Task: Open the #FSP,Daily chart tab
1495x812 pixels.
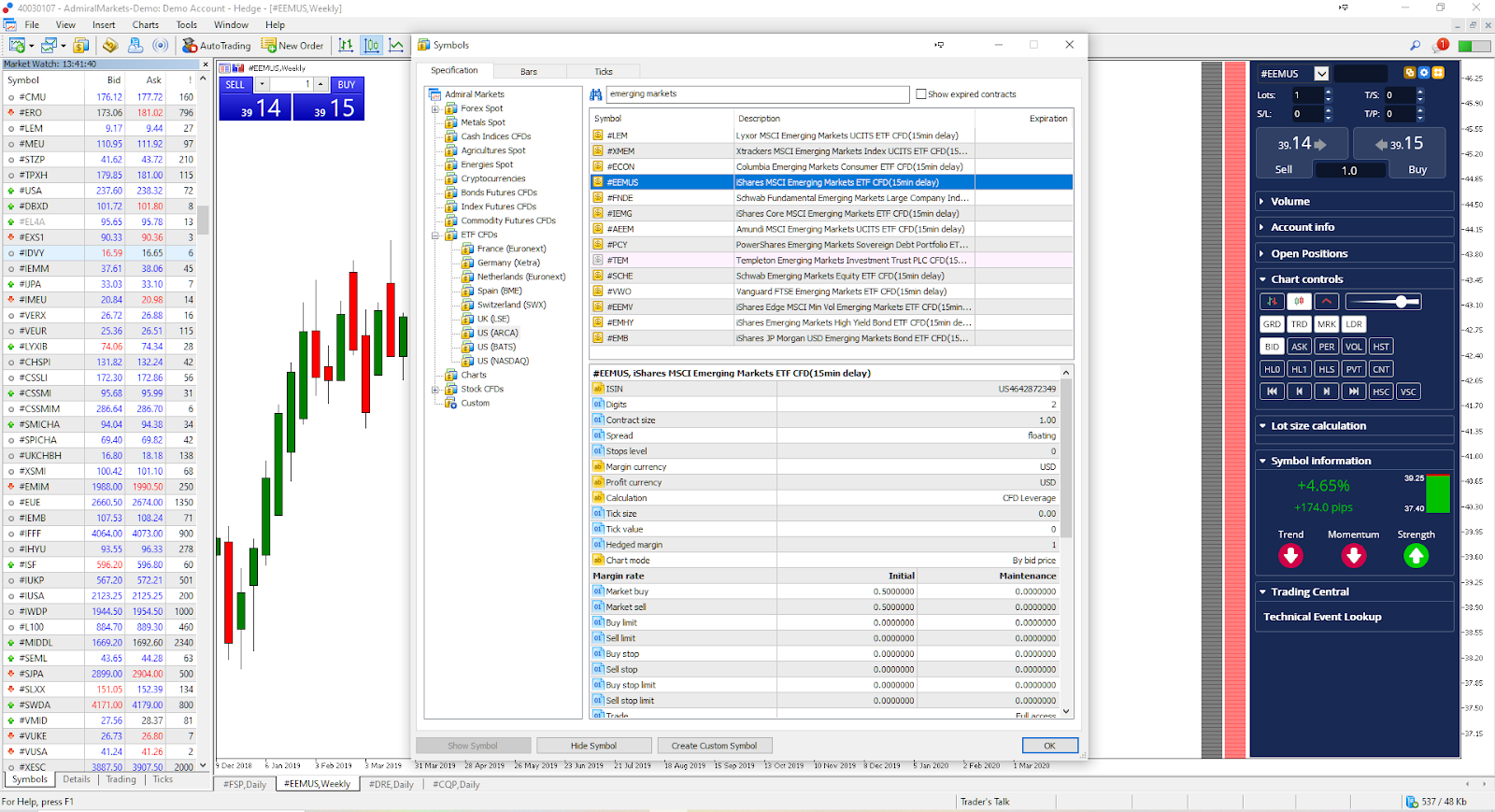Action: click(245, 785)
